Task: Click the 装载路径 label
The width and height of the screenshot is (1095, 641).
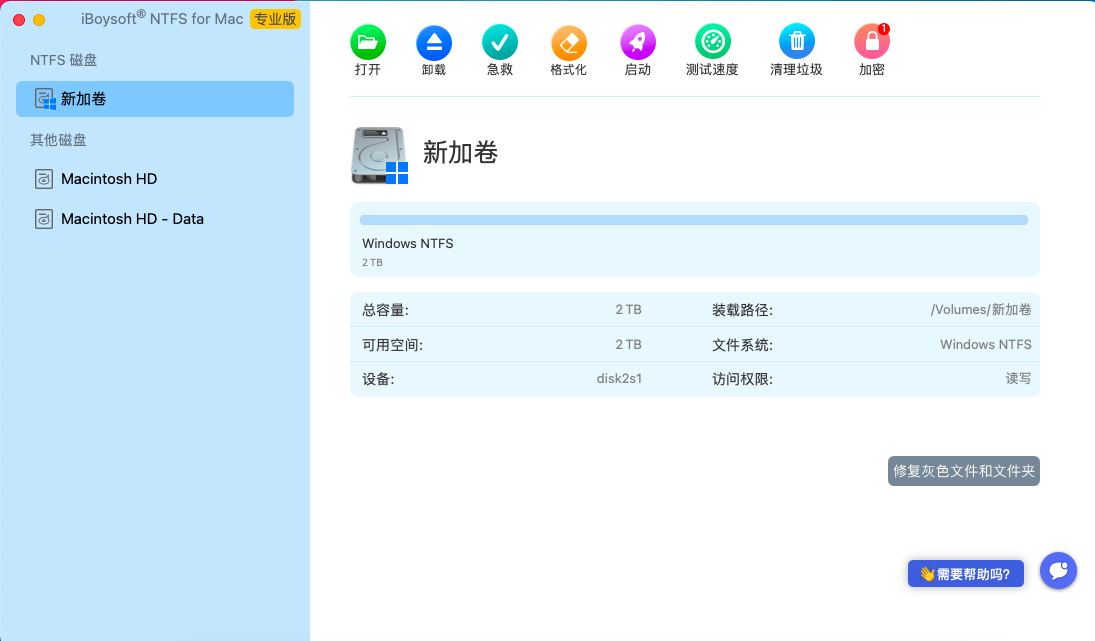Action: click(x=742, y=309)
